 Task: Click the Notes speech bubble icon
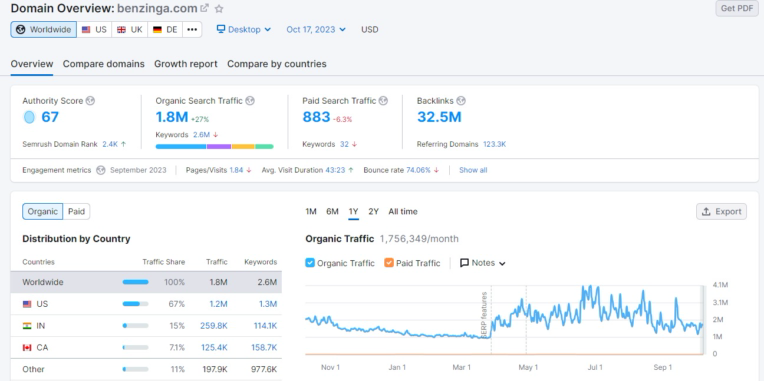(464, 263)
